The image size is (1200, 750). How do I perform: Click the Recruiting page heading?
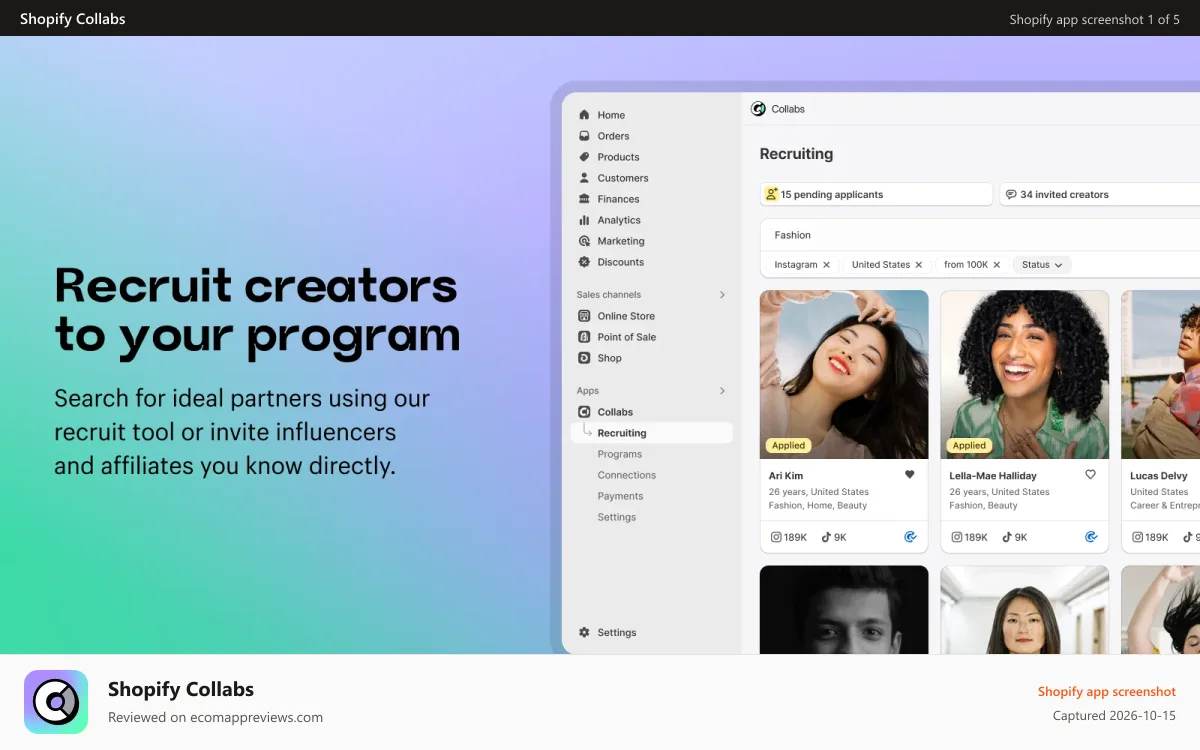click(x=796, y=154)
